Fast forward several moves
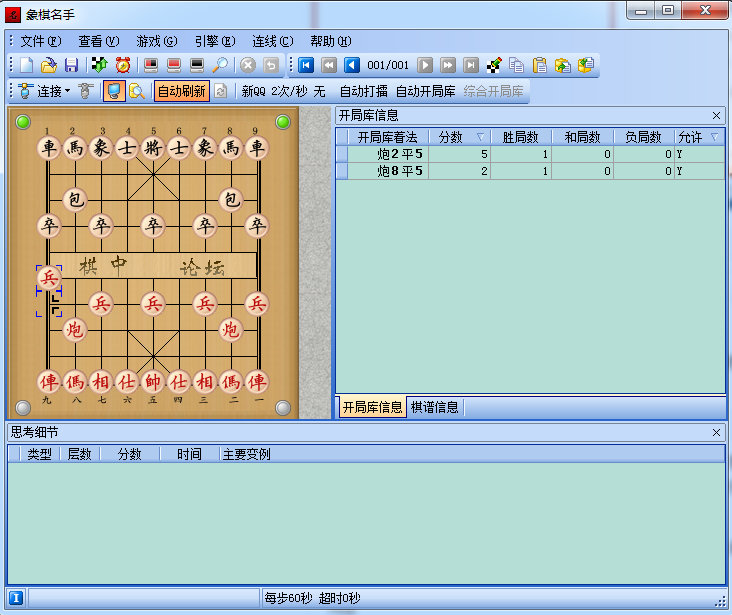This screenshot has width=732, height=615. (448, 65)
